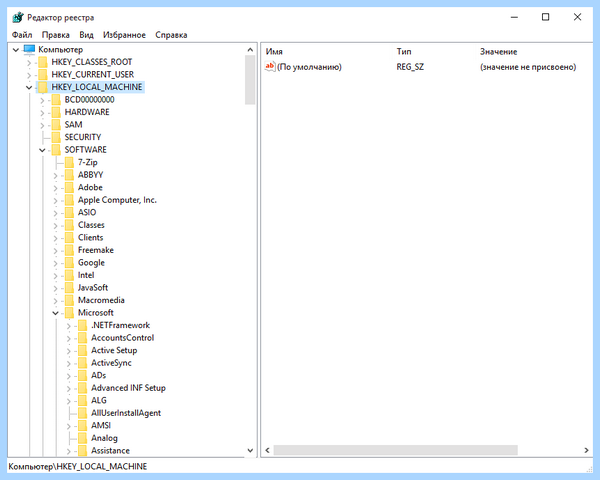Click the AMSI folder icon
This screenshot has height=480, width=600.
82,425
